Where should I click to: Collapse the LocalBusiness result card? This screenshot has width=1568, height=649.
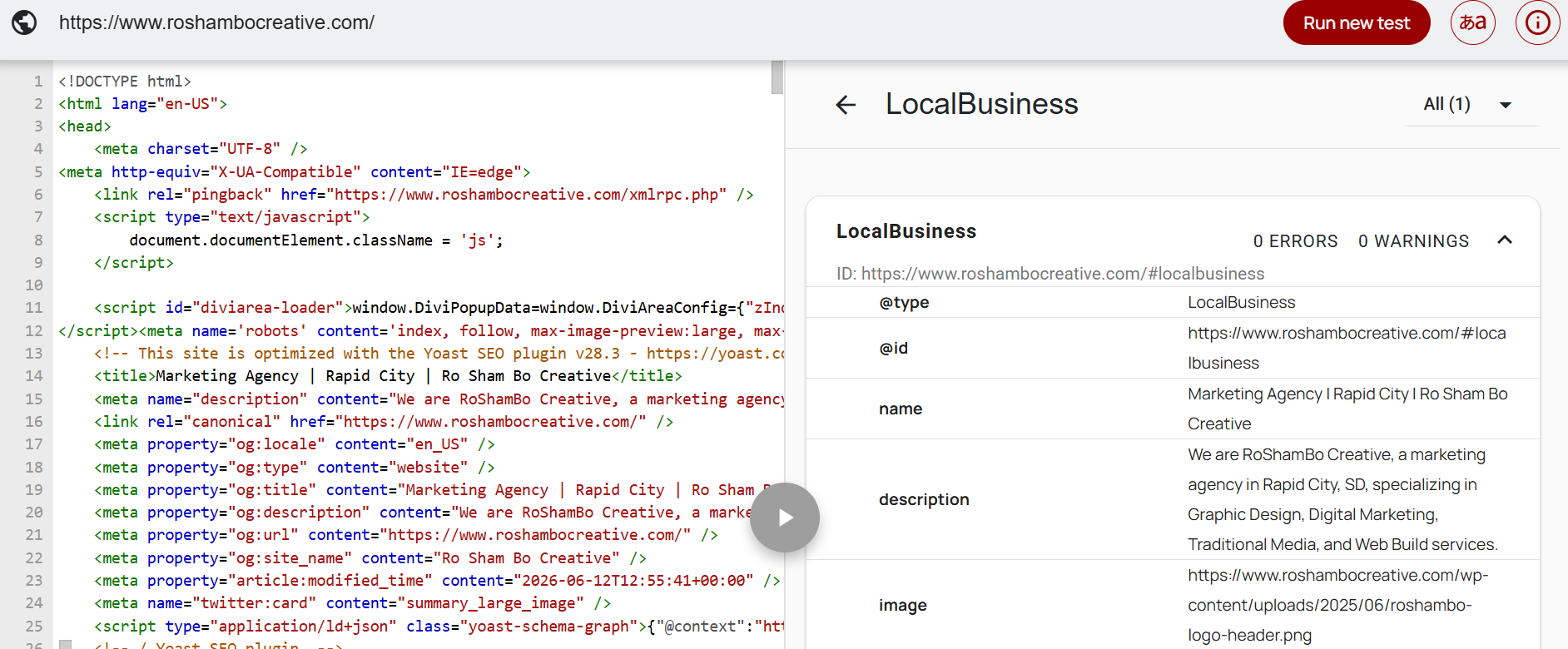pos(1505,240)
